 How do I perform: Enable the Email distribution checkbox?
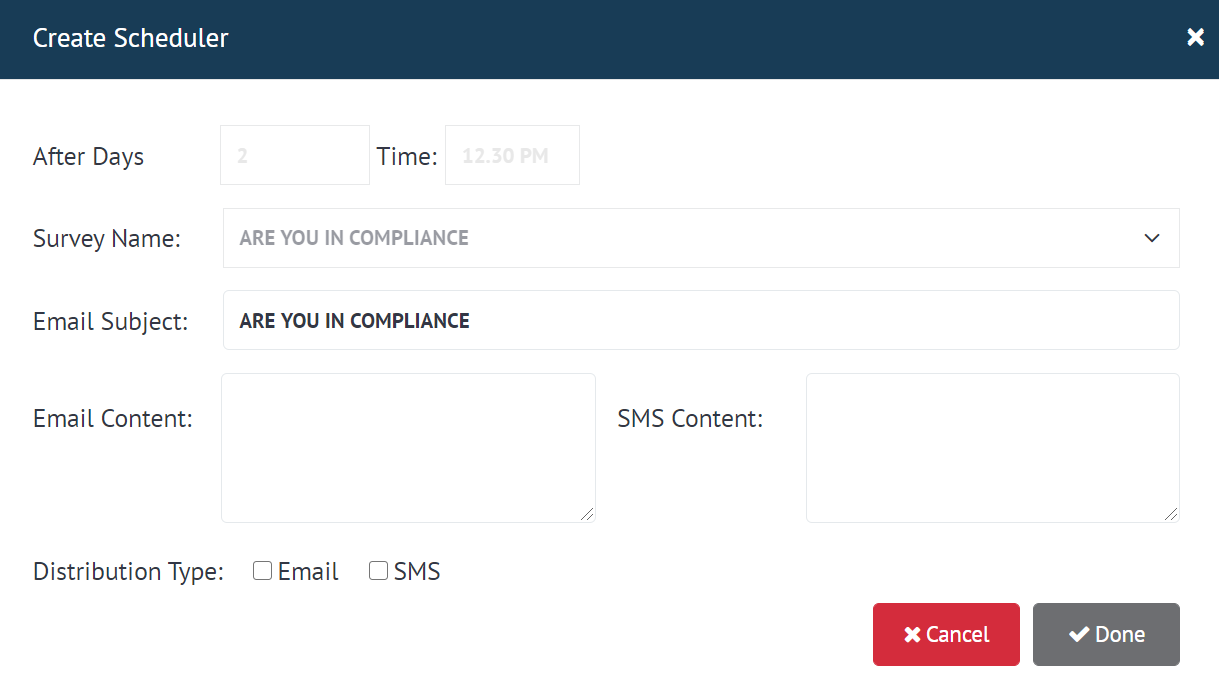click(x=263, y=571)
